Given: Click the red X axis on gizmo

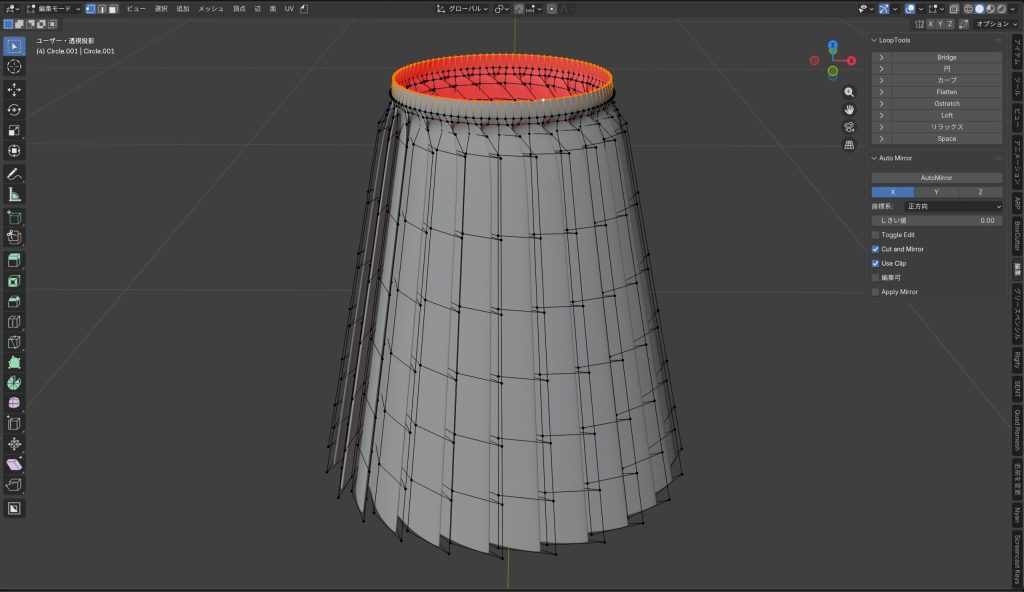Looking at the screenshot, I should [x=851, y=60].
